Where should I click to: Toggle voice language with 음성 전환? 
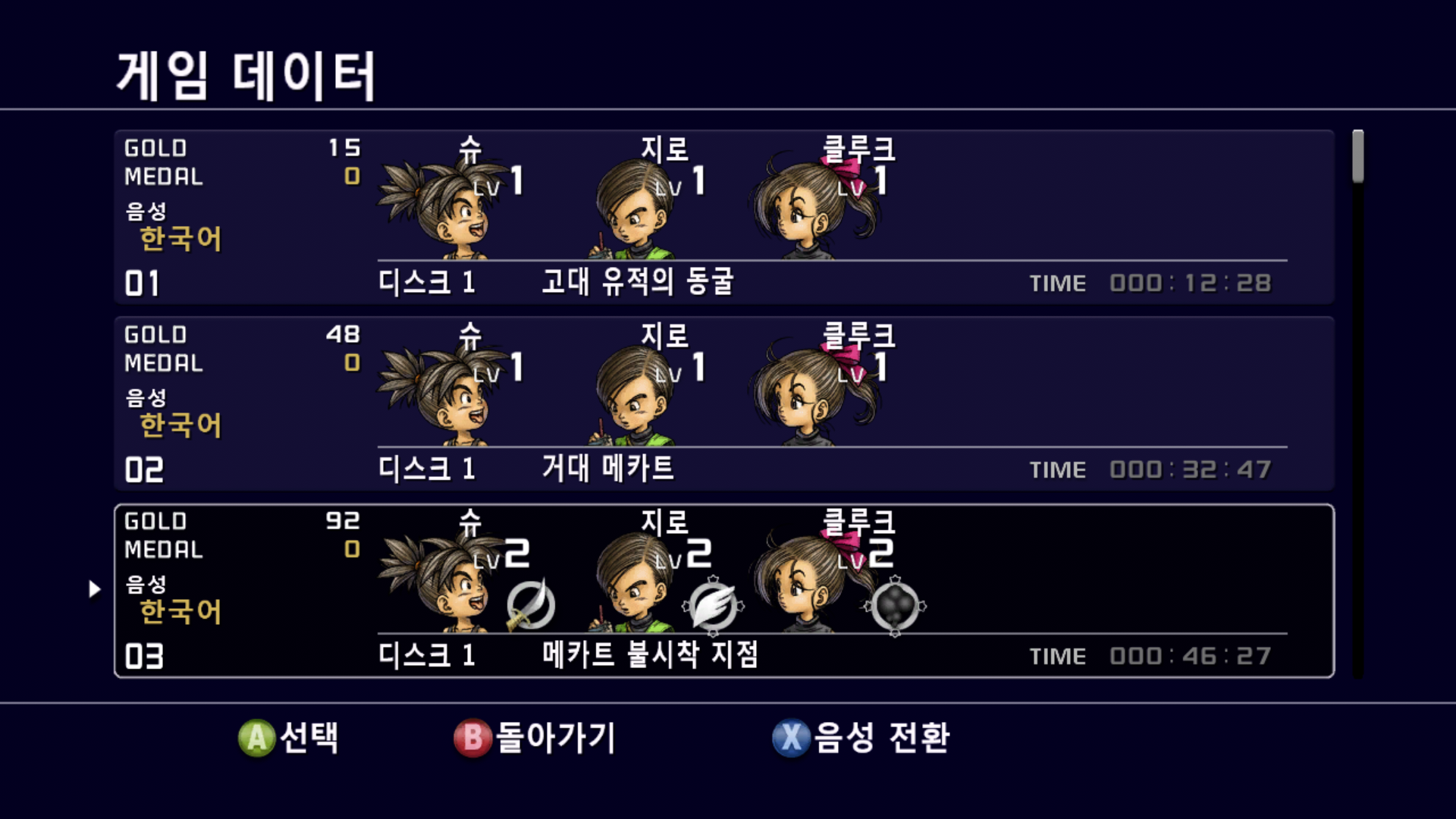click(881, 737)
